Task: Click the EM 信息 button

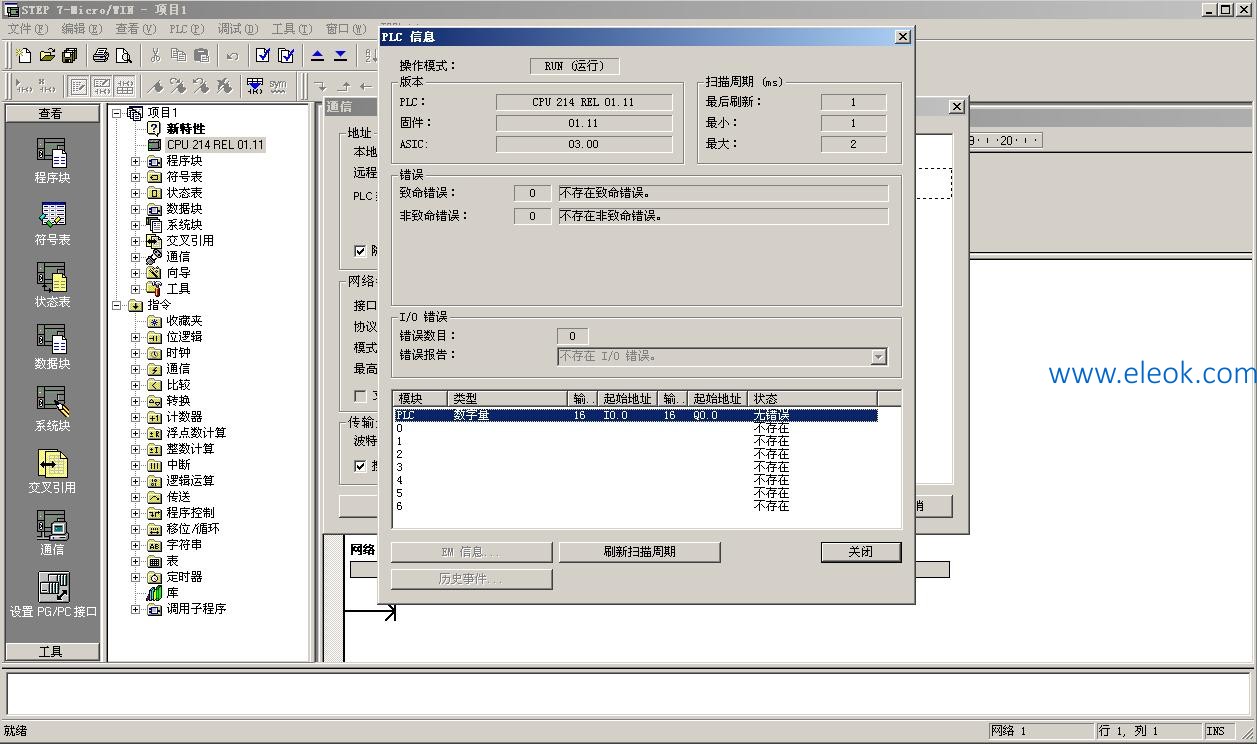Action: [471, 552]
